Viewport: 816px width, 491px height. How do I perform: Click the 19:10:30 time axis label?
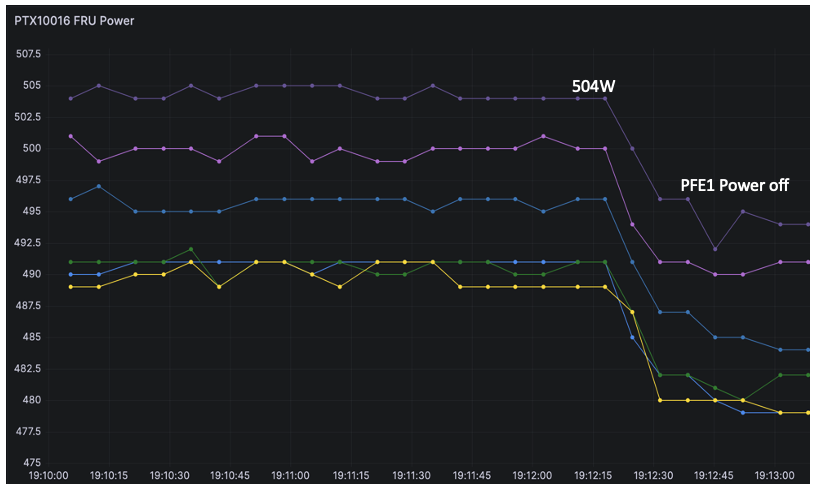click(170, 475)
